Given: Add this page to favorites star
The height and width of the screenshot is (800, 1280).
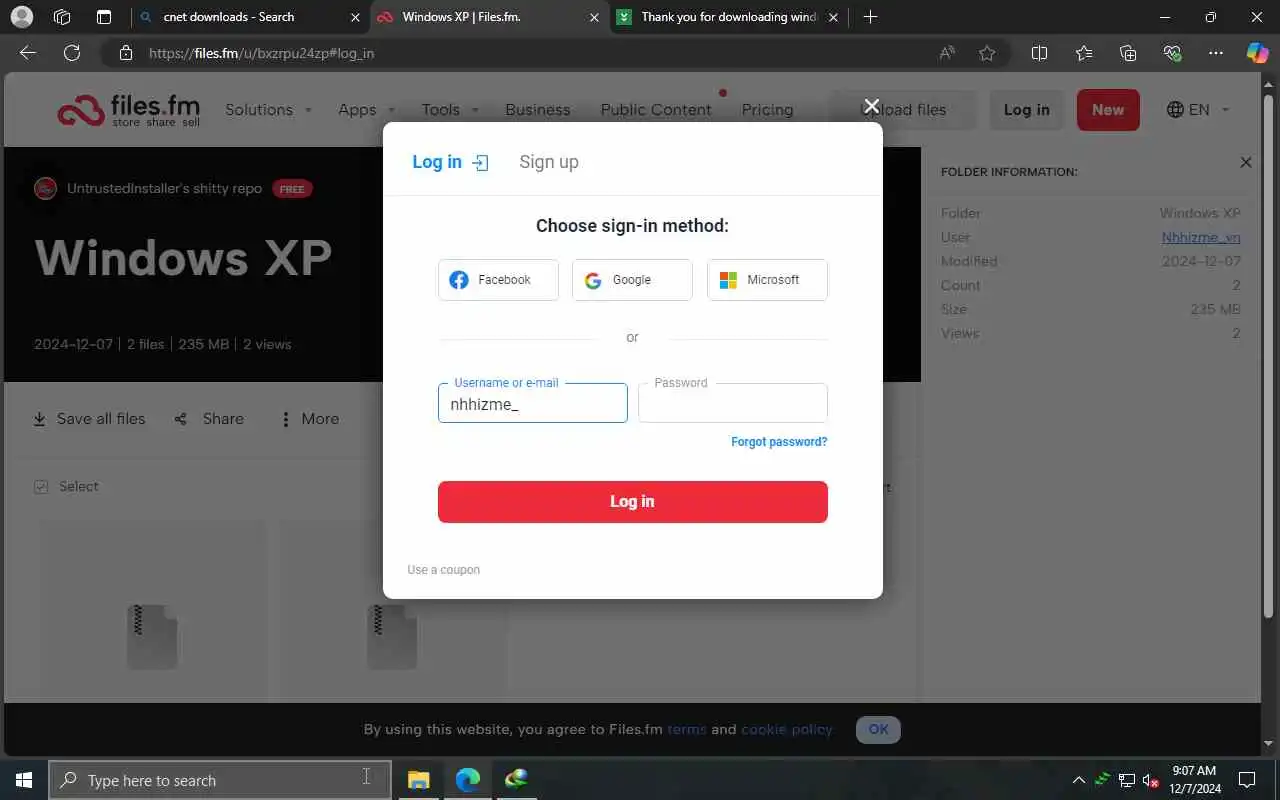Looking at the screenshot, I should coord(987,53).
